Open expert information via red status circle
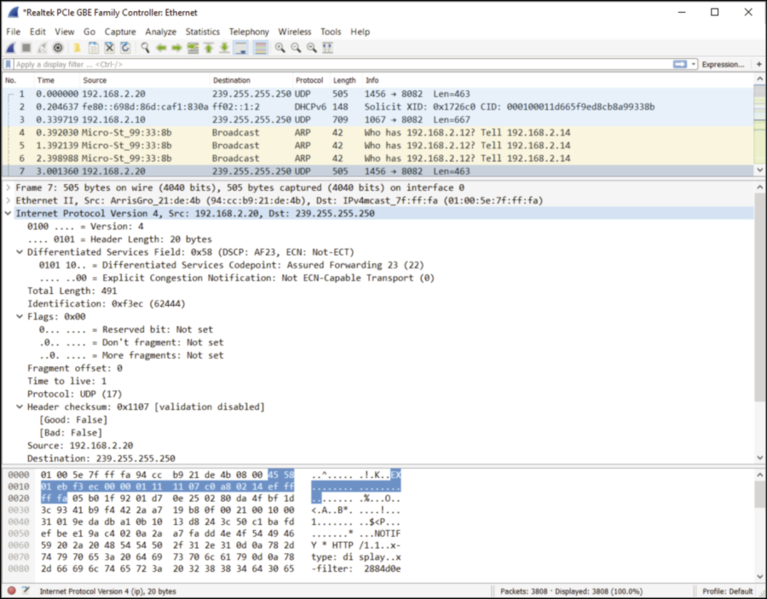Image resolution: width=767 pixels, height=599 pixels. point(12,591)
